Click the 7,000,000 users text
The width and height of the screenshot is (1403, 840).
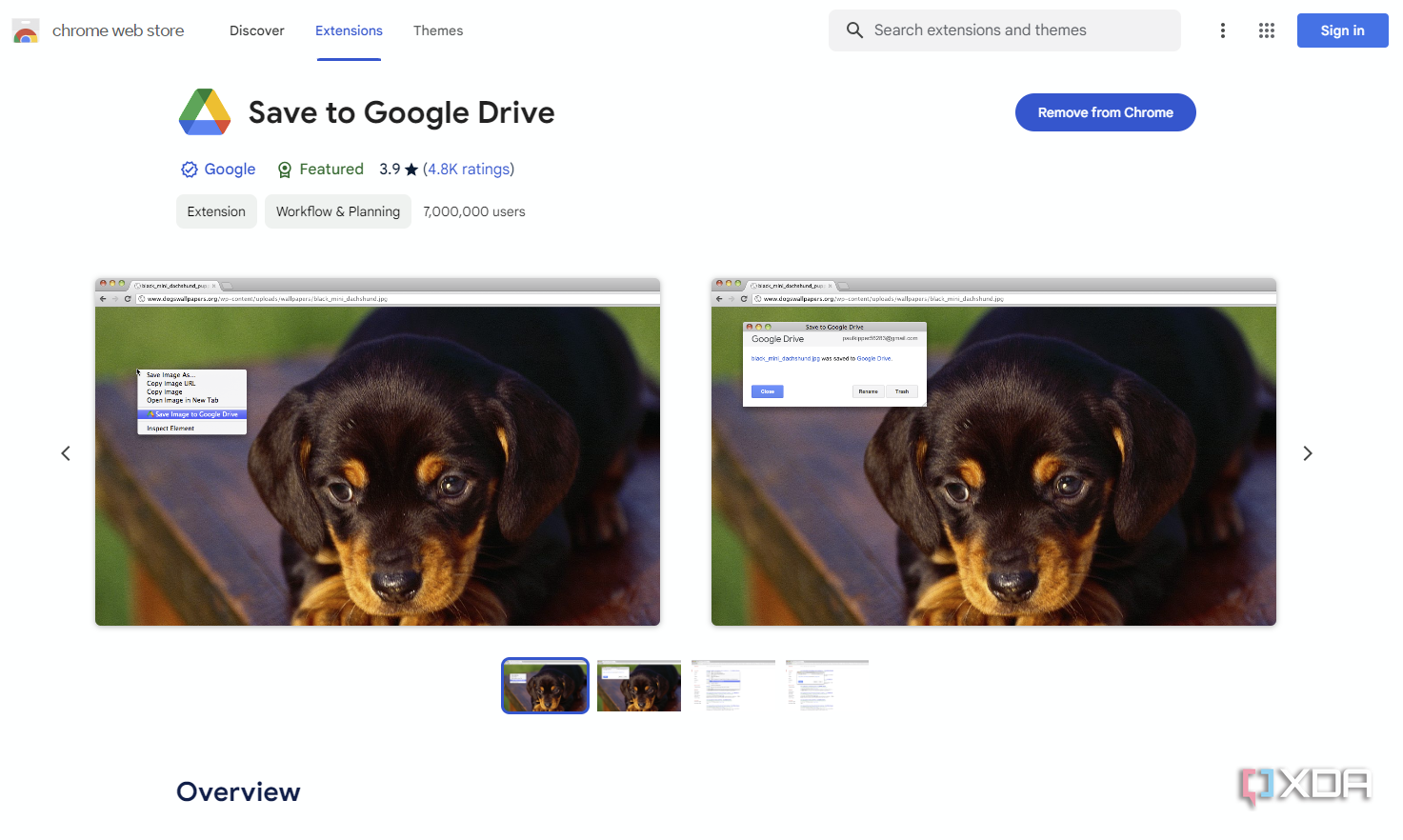click(x=474, y=211)
